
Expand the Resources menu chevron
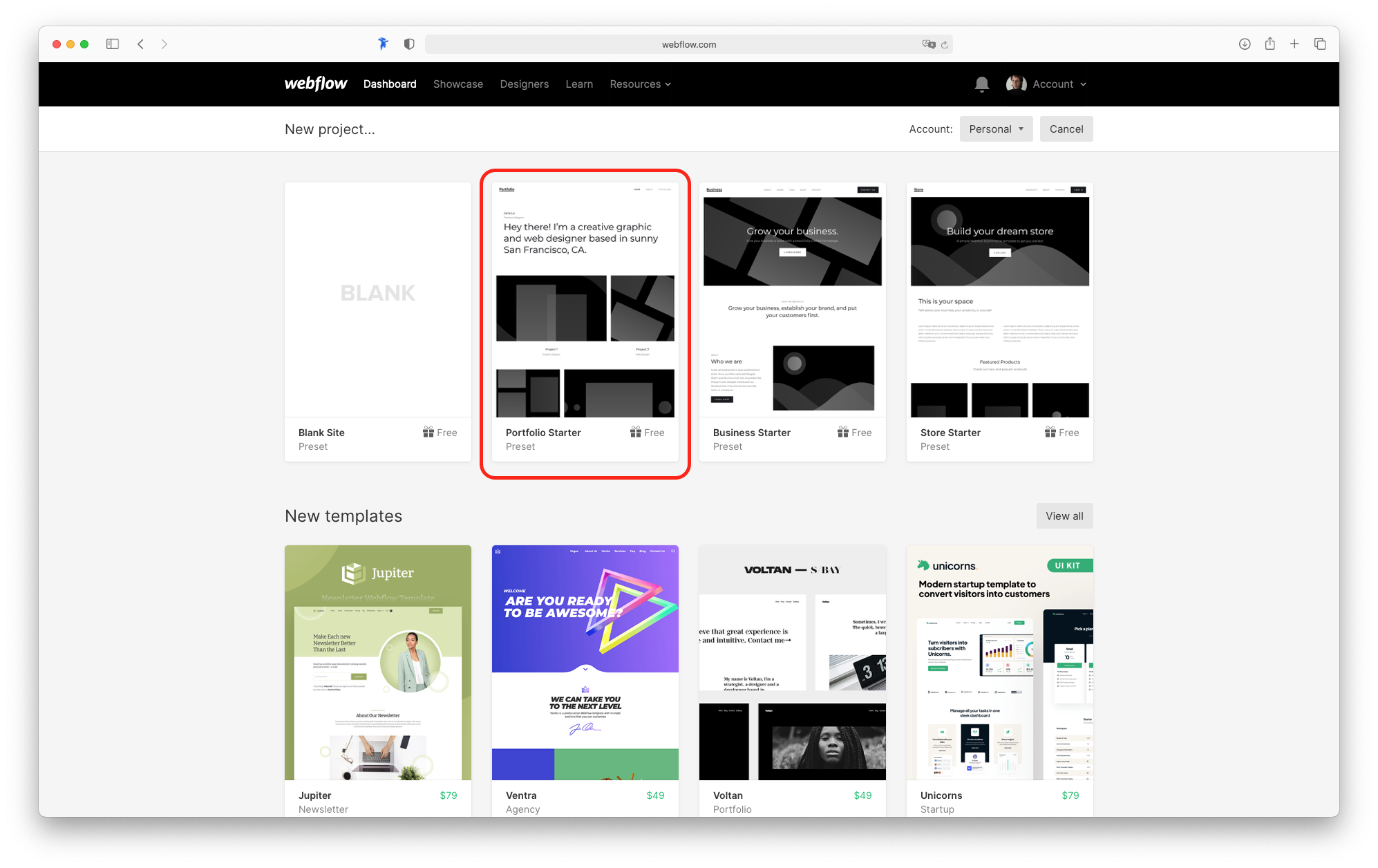(666, 84)
